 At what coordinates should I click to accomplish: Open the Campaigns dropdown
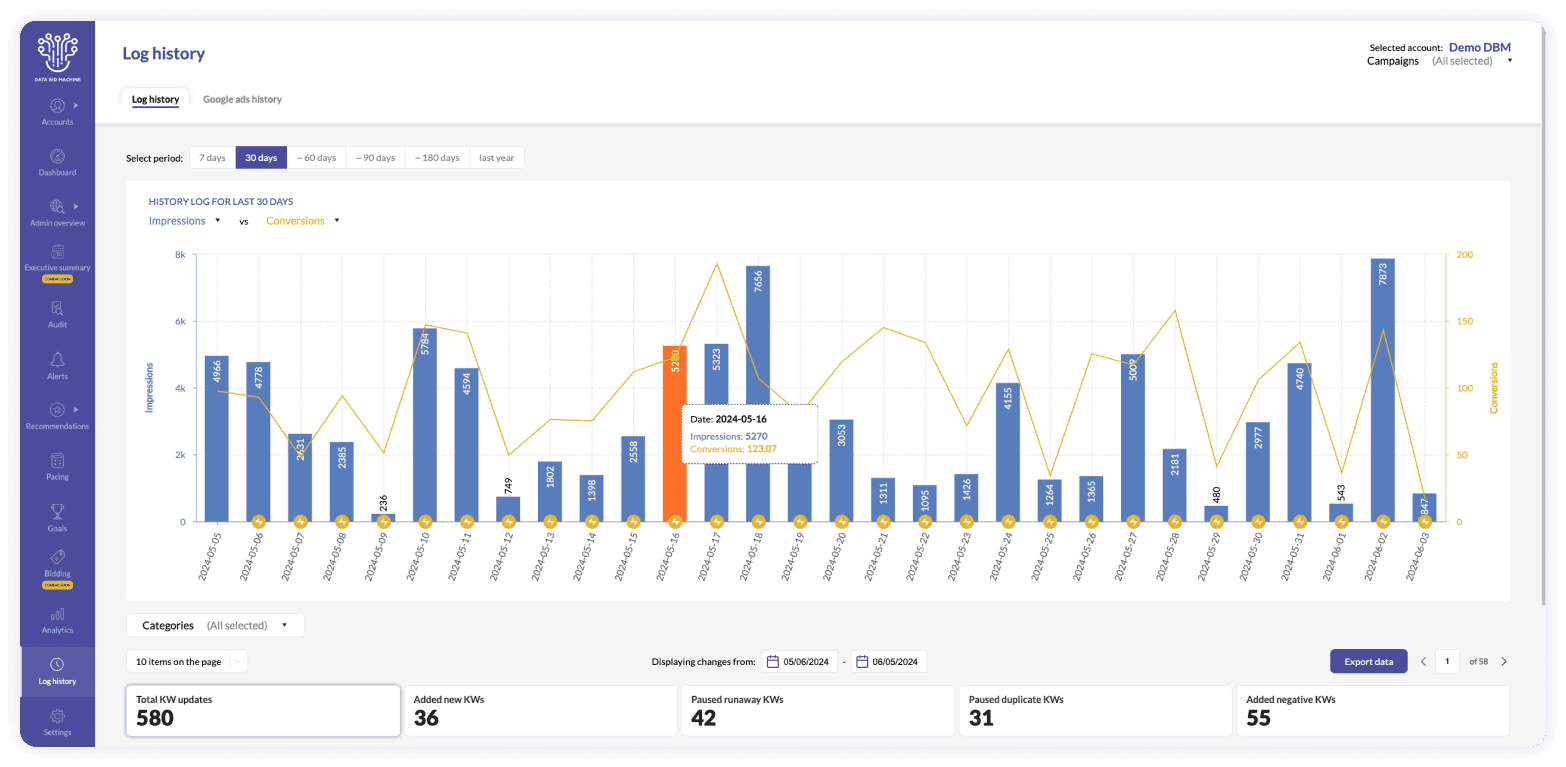point(1469,61)
